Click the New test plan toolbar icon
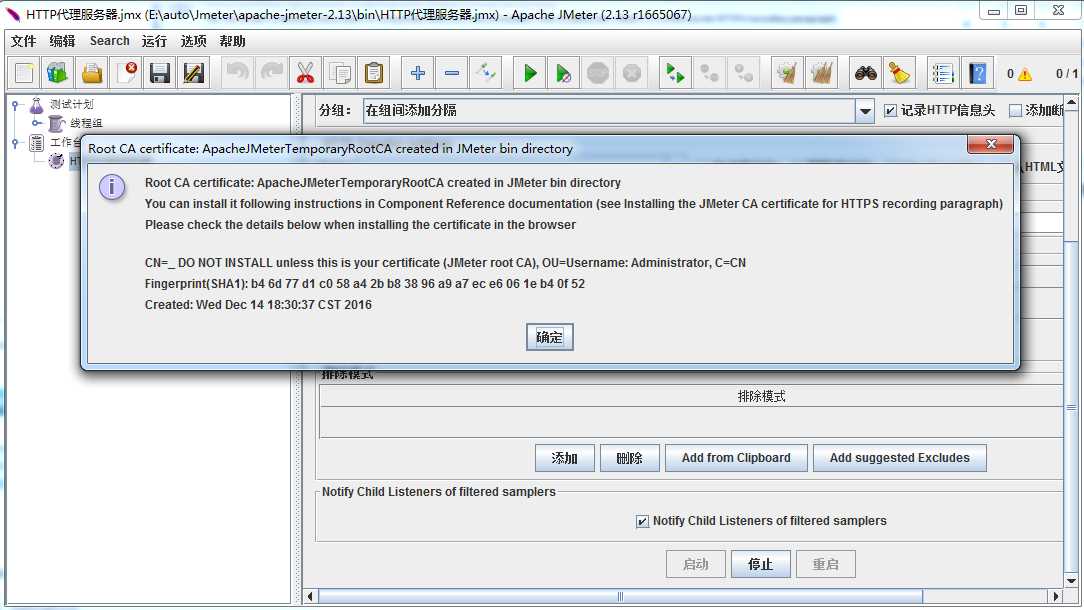This screenshot has height=610, width=1084. point(24,73)
